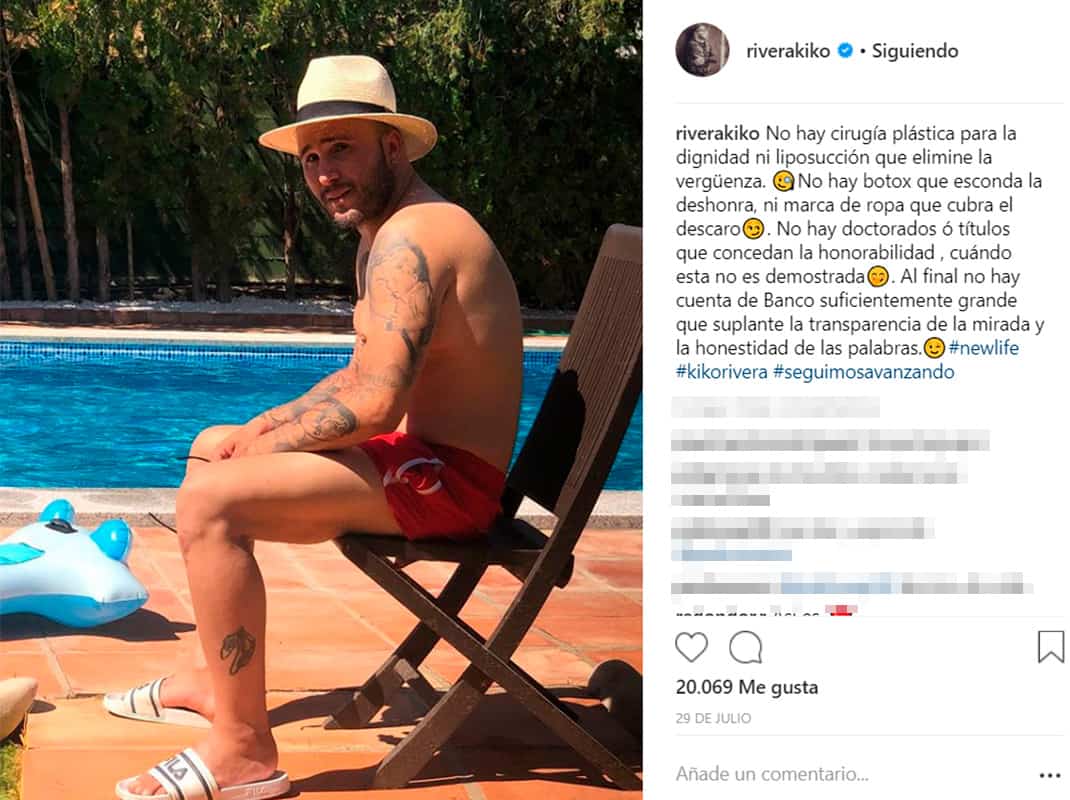The height and width of the screenshot is (800, 1070).
Task: Toggle the Siguiendo following button
Action: 914,51
